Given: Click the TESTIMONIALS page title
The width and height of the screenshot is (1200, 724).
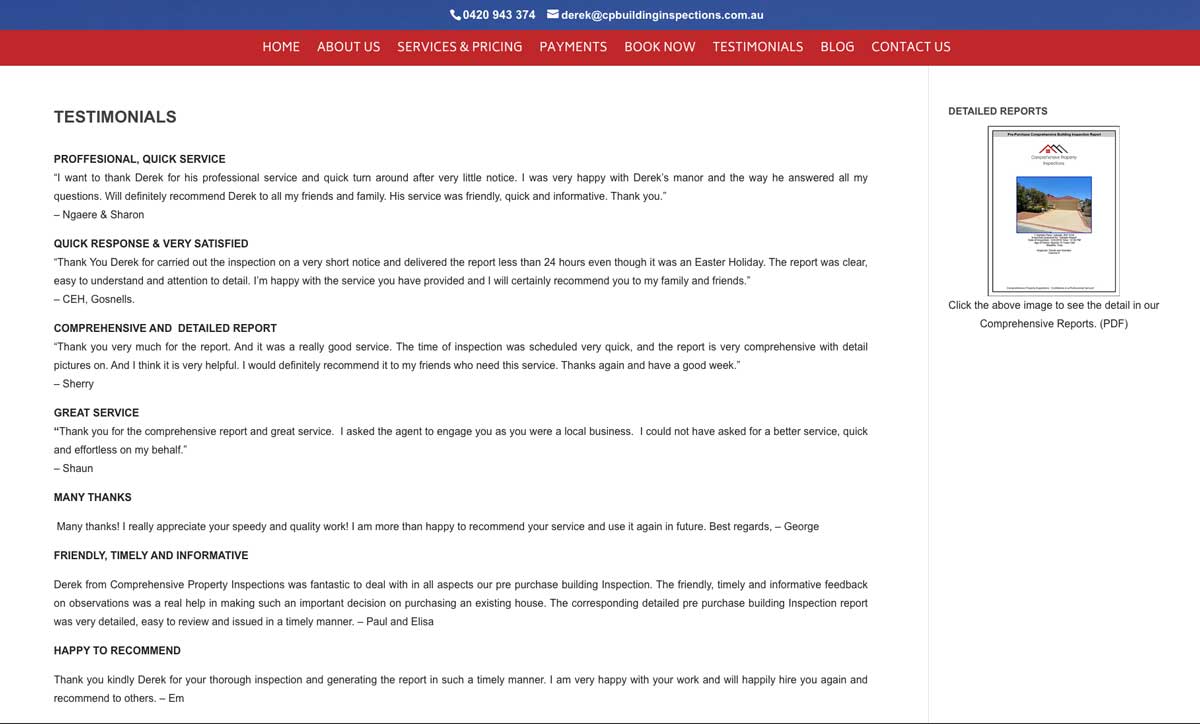Looking at the screenshot, I should coord(115,117).
